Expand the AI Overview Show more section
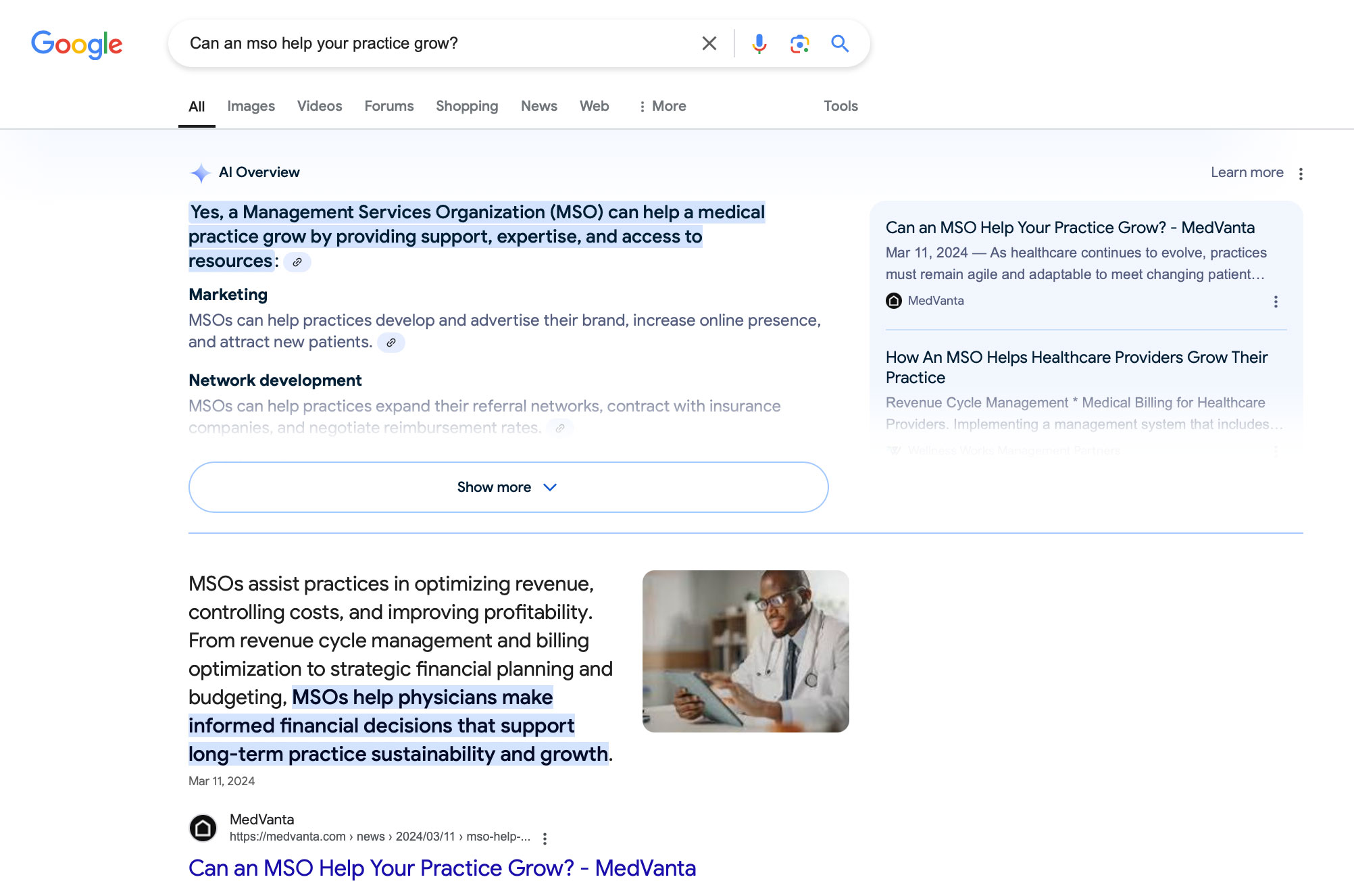 509,486
